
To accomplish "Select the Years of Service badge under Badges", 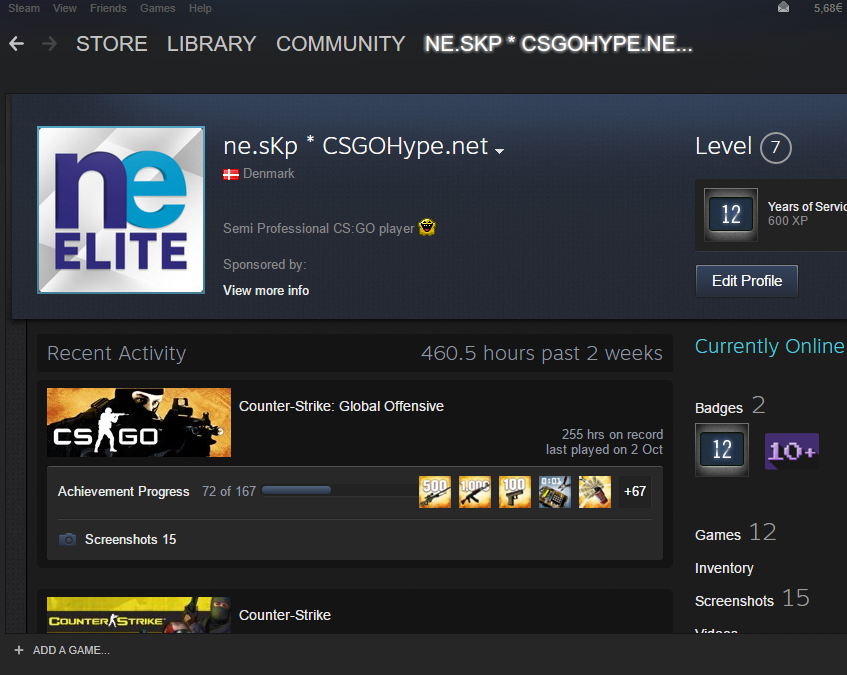I will pos(722,450).
